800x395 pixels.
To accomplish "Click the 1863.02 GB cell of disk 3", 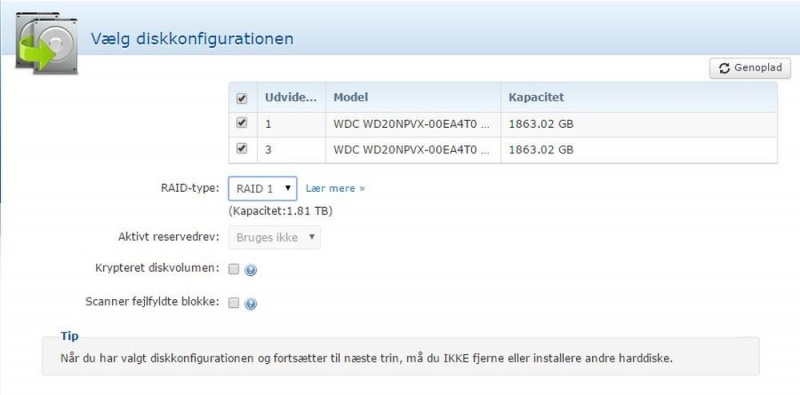I will (639, 150).
